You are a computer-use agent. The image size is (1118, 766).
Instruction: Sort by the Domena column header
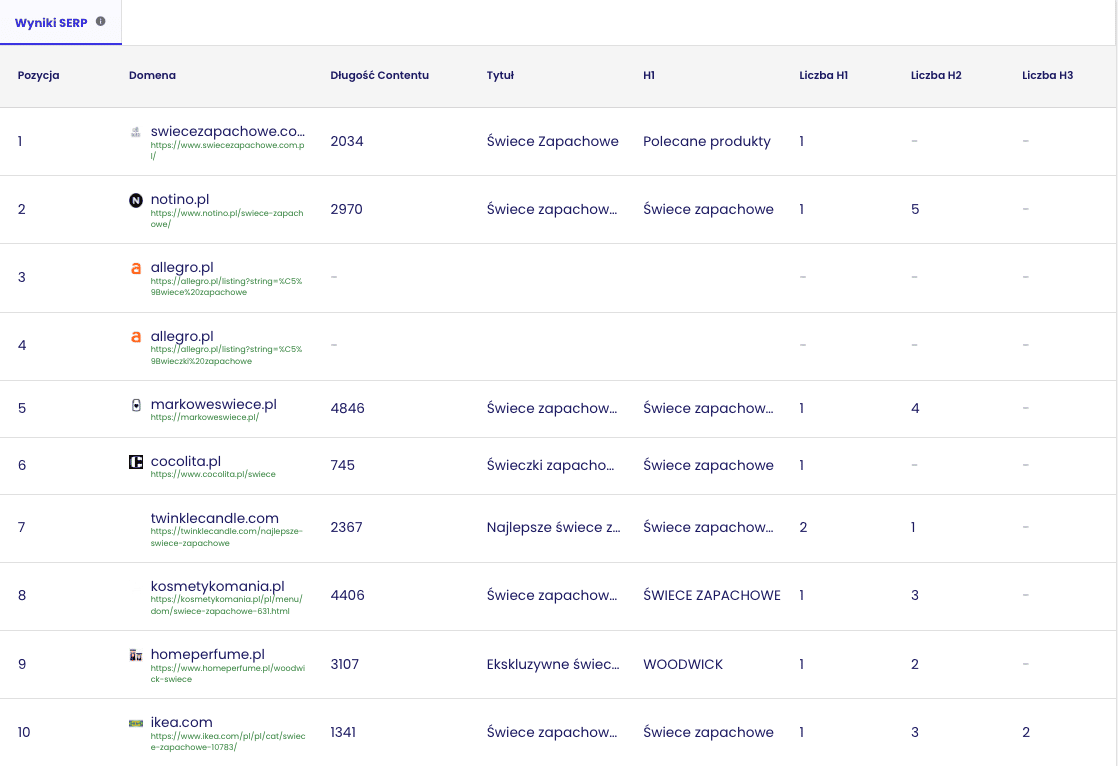(152, 76)
